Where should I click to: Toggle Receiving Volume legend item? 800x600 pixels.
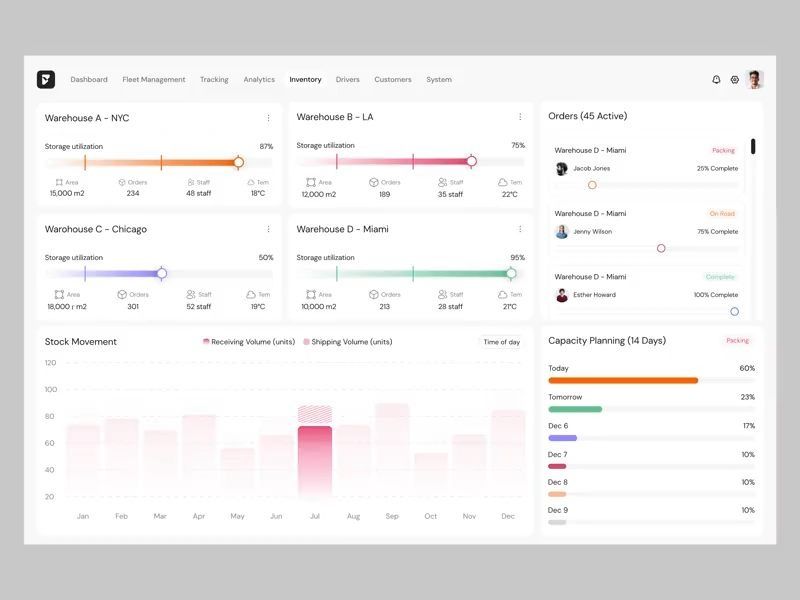point(249,342)
